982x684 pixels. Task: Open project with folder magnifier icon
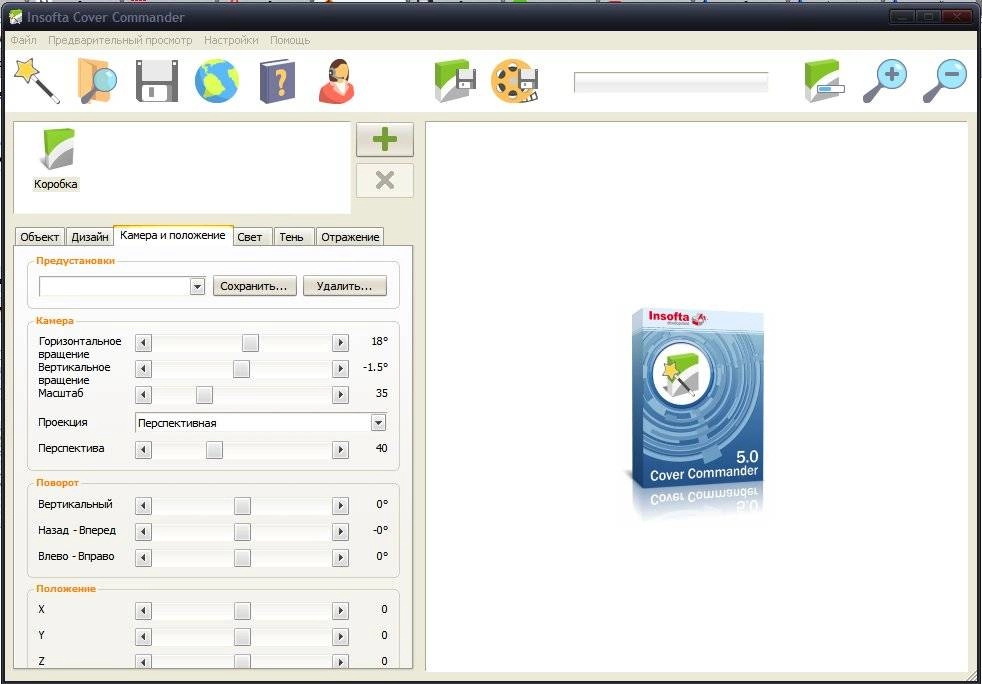click(97, 81)
